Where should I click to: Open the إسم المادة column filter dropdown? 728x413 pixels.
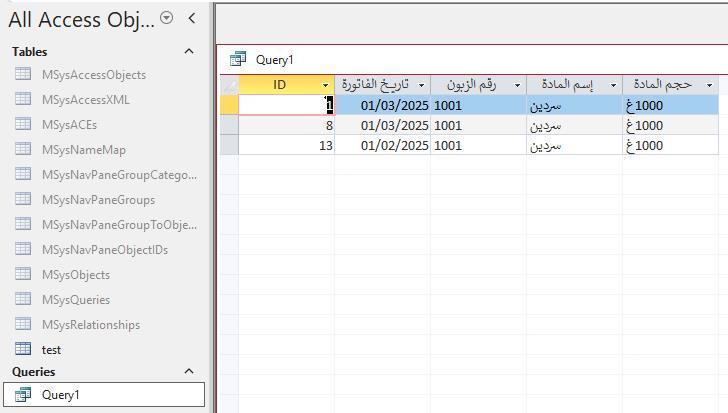(613, 85)
